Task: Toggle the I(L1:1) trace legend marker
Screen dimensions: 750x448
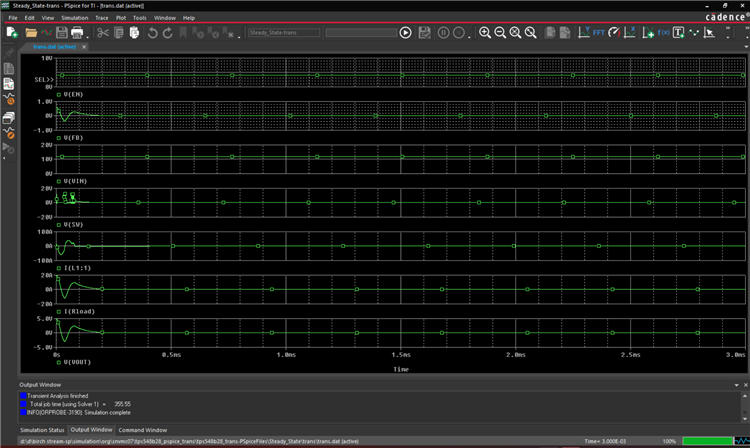Action: tap(60, 268)
